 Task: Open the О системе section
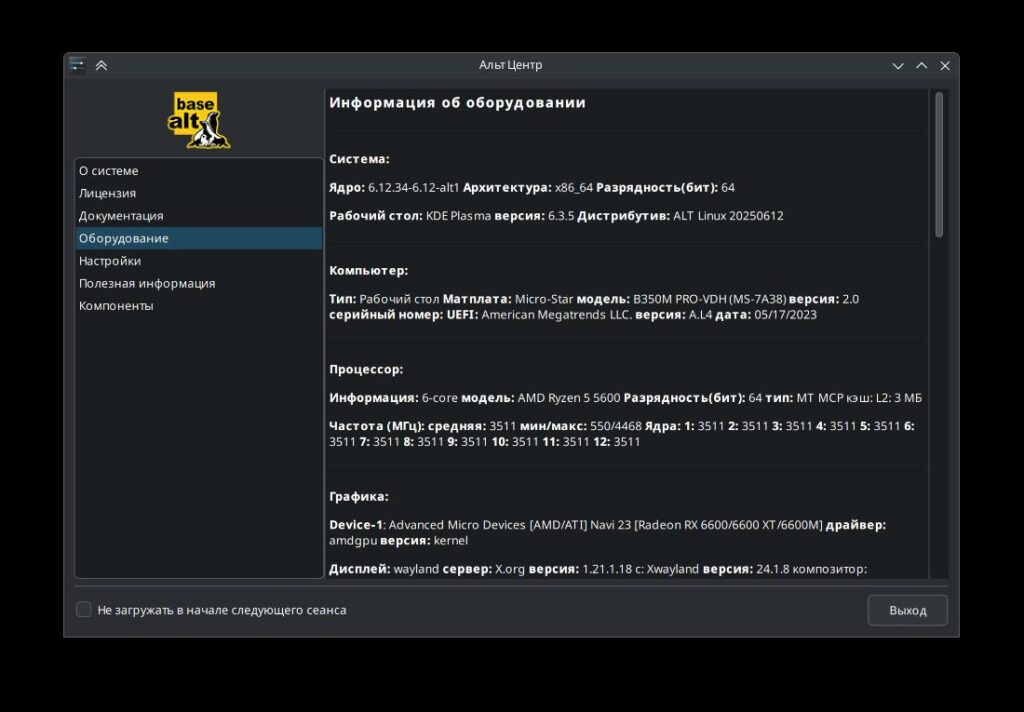[199, 170]
